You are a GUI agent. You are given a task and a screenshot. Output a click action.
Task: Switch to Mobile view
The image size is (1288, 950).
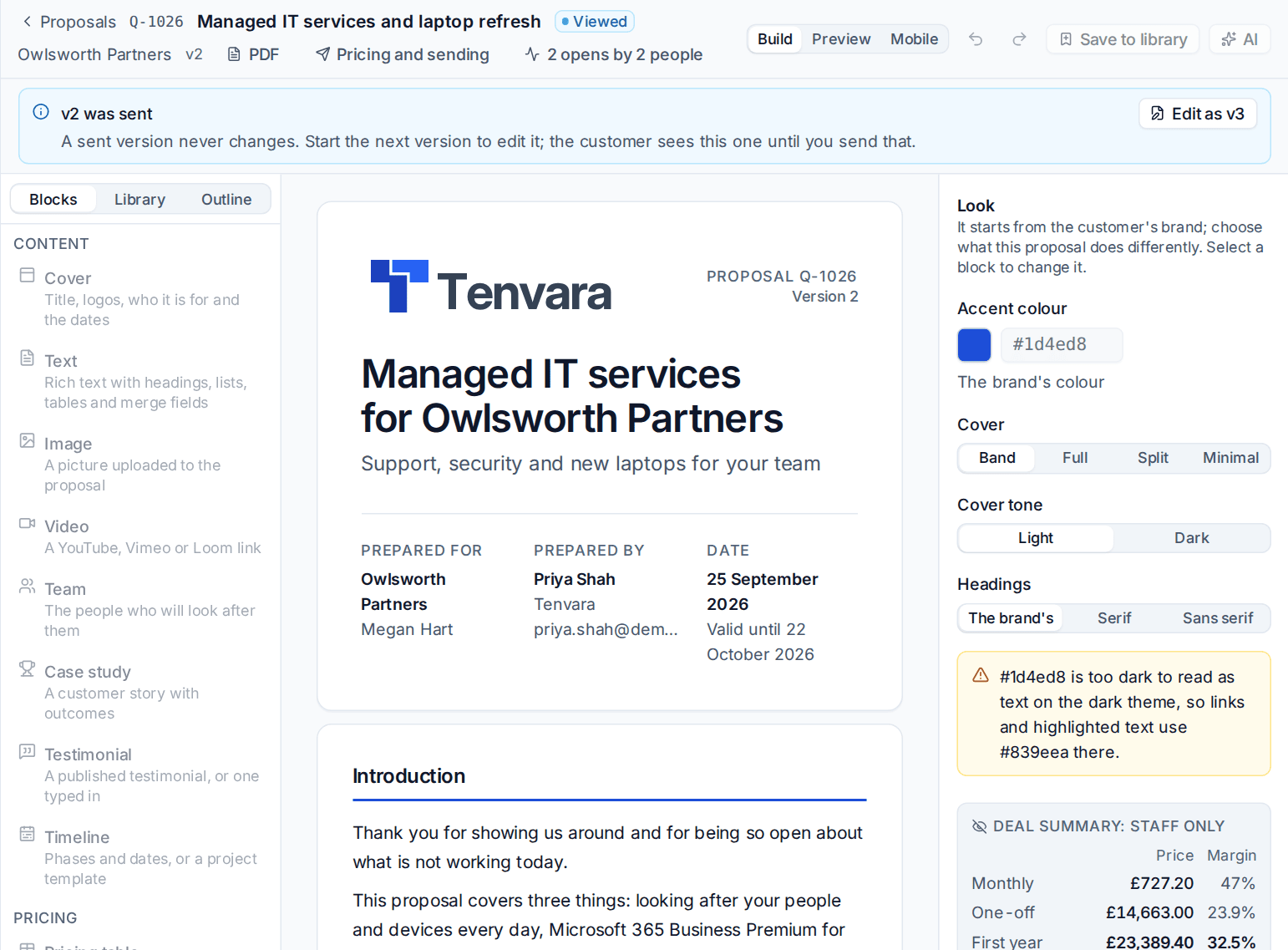(914, 39)
